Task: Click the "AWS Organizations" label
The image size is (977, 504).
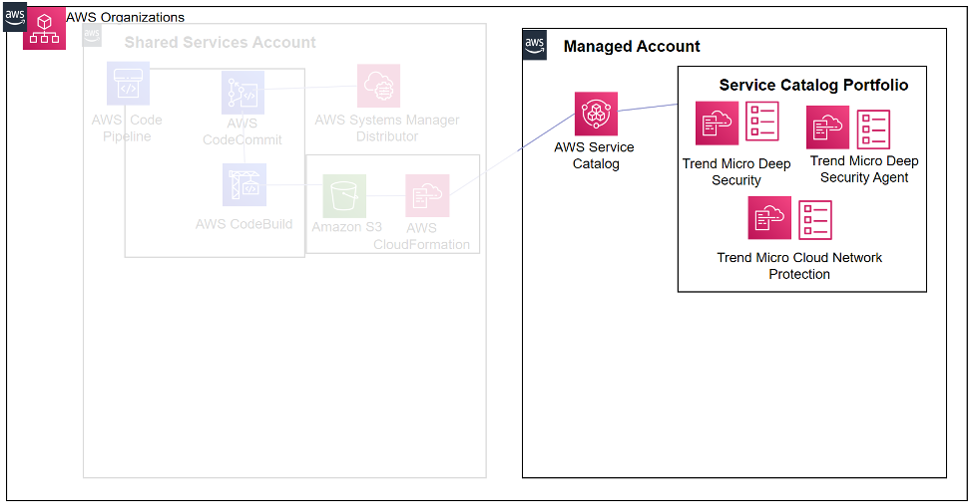Action: coord(125,17)
